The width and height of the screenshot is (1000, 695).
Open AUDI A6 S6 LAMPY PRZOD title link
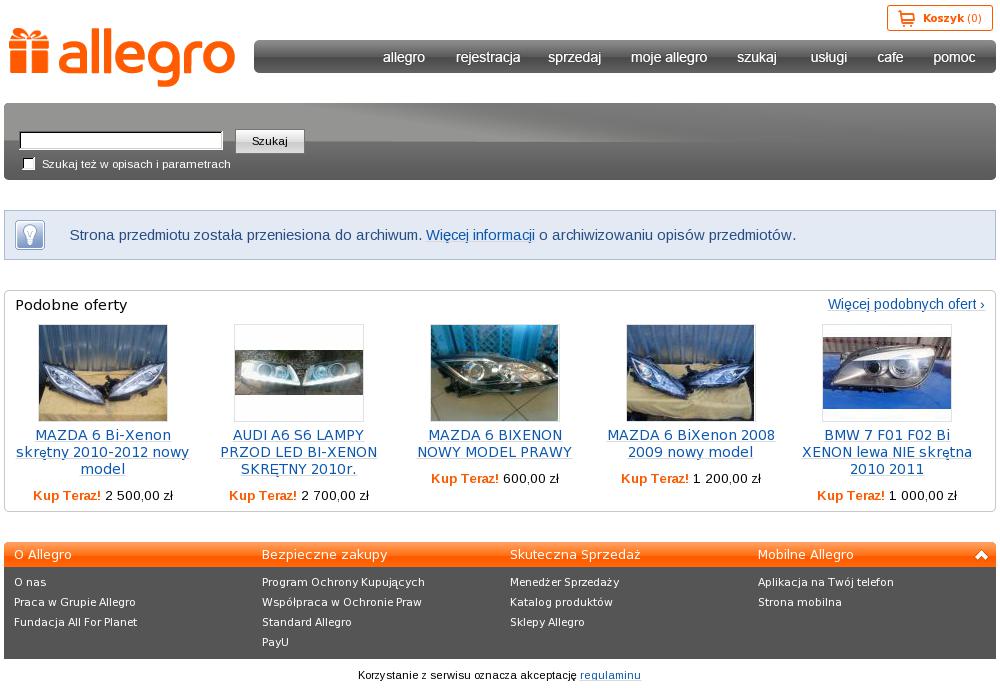tap(298, 452)
